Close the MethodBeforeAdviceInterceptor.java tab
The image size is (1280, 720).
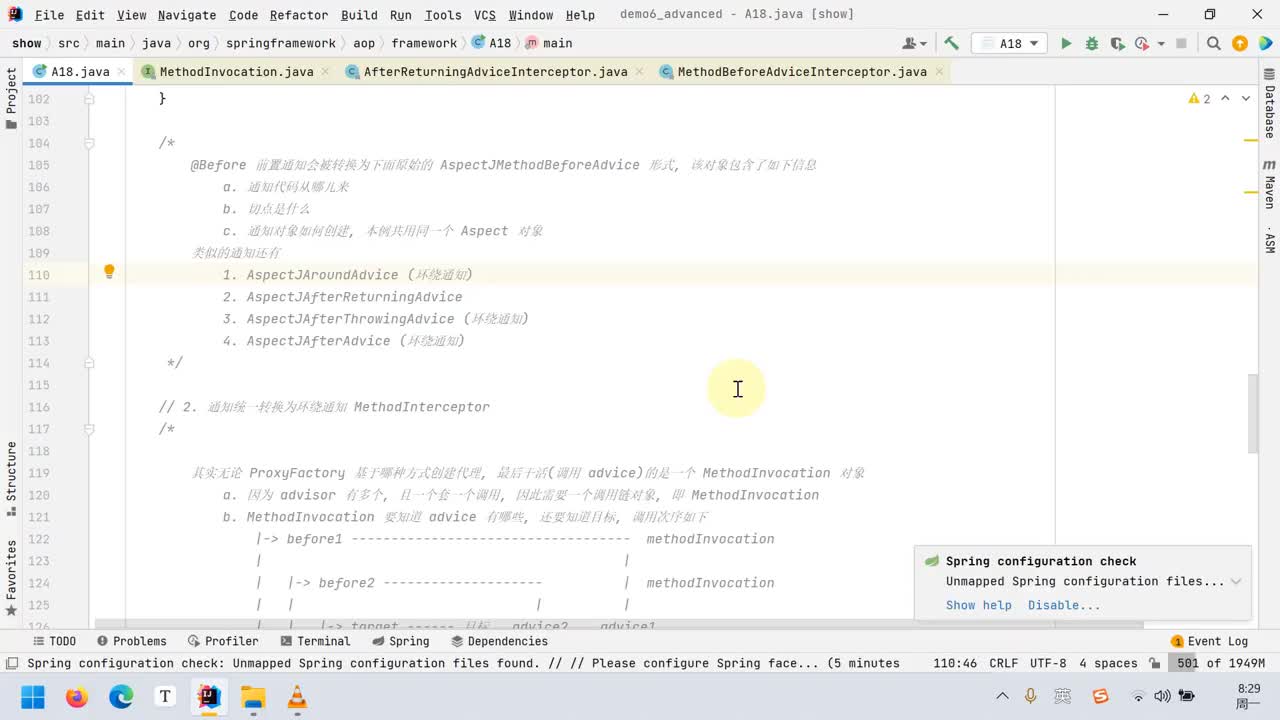[x=938, y=72]
